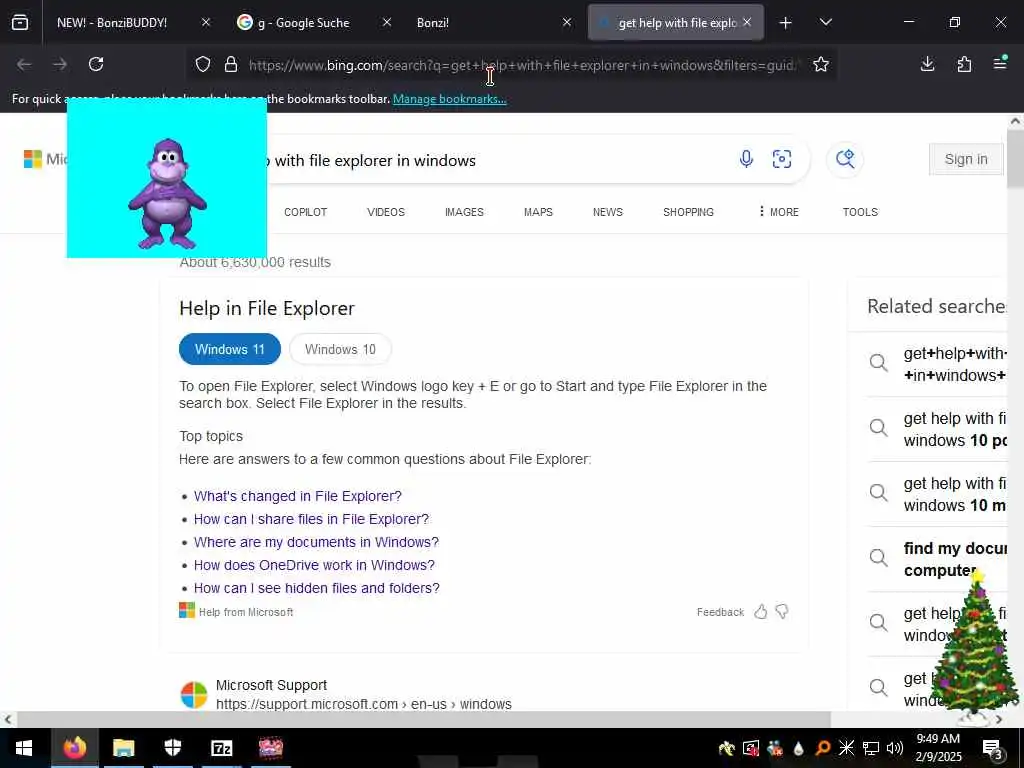The height and width of the screenshot is (768, 1024).
Task: Show site security padlock info
Action: pos(231,64)
